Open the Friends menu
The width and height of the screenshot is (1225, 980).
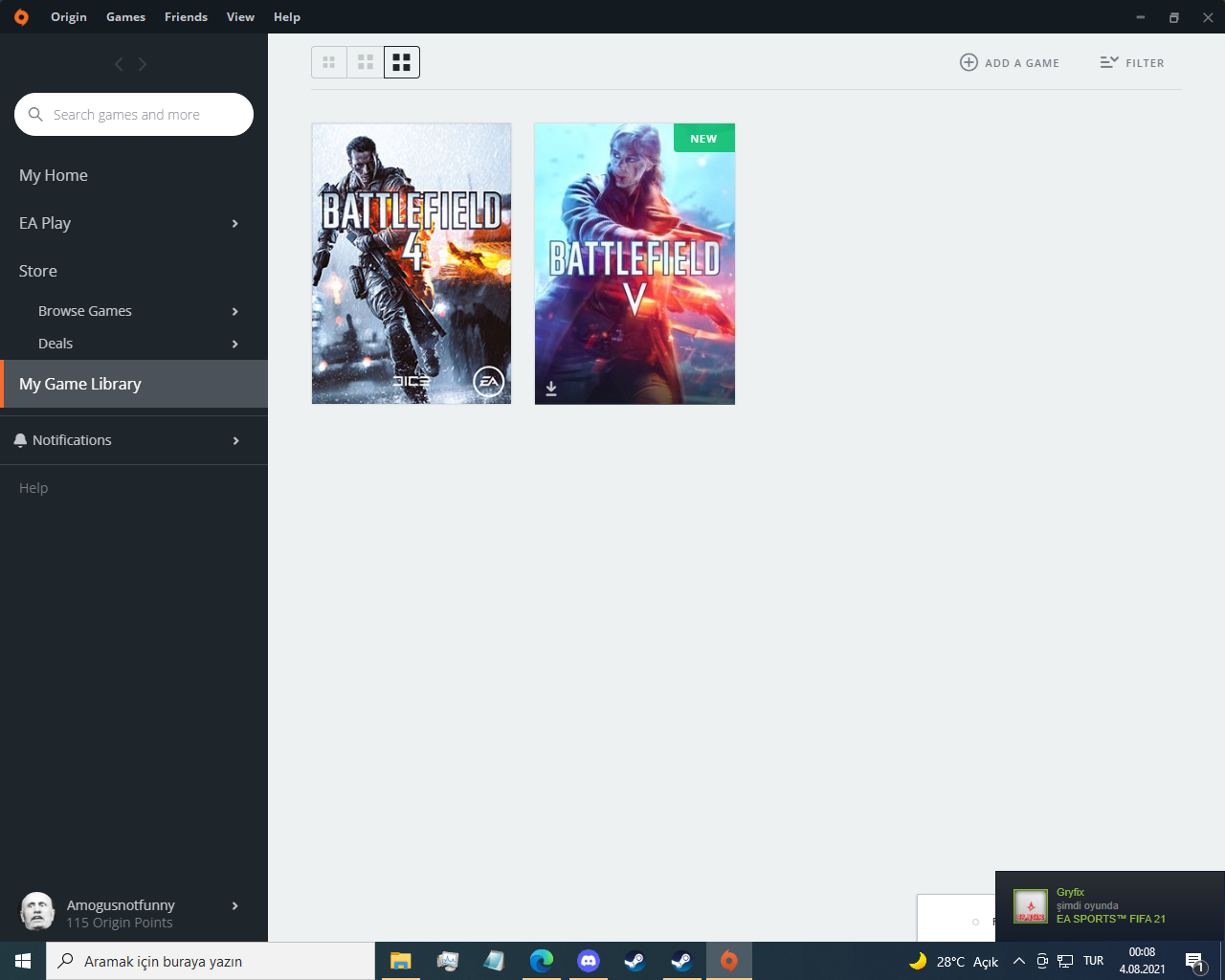[x=187, y=17]
